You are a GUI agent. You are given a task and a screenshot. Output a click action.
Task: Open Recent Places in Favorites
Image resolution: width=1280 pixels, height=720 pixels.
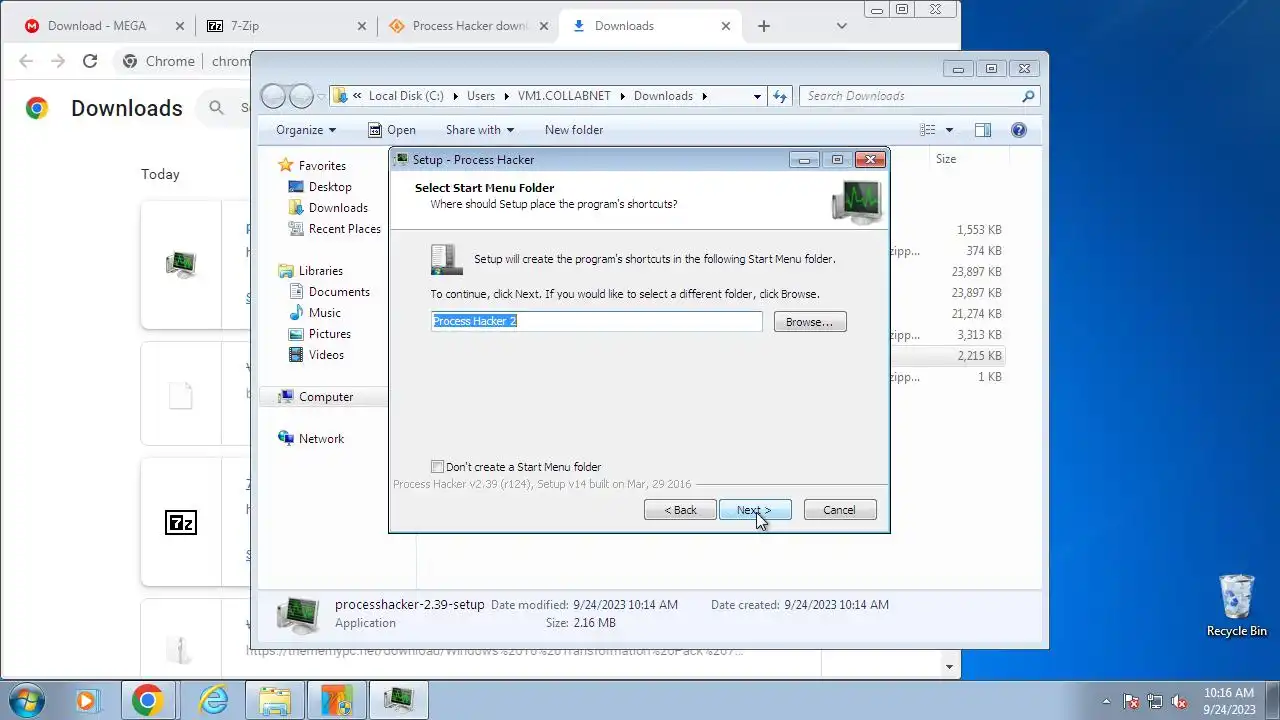[344, 229]
